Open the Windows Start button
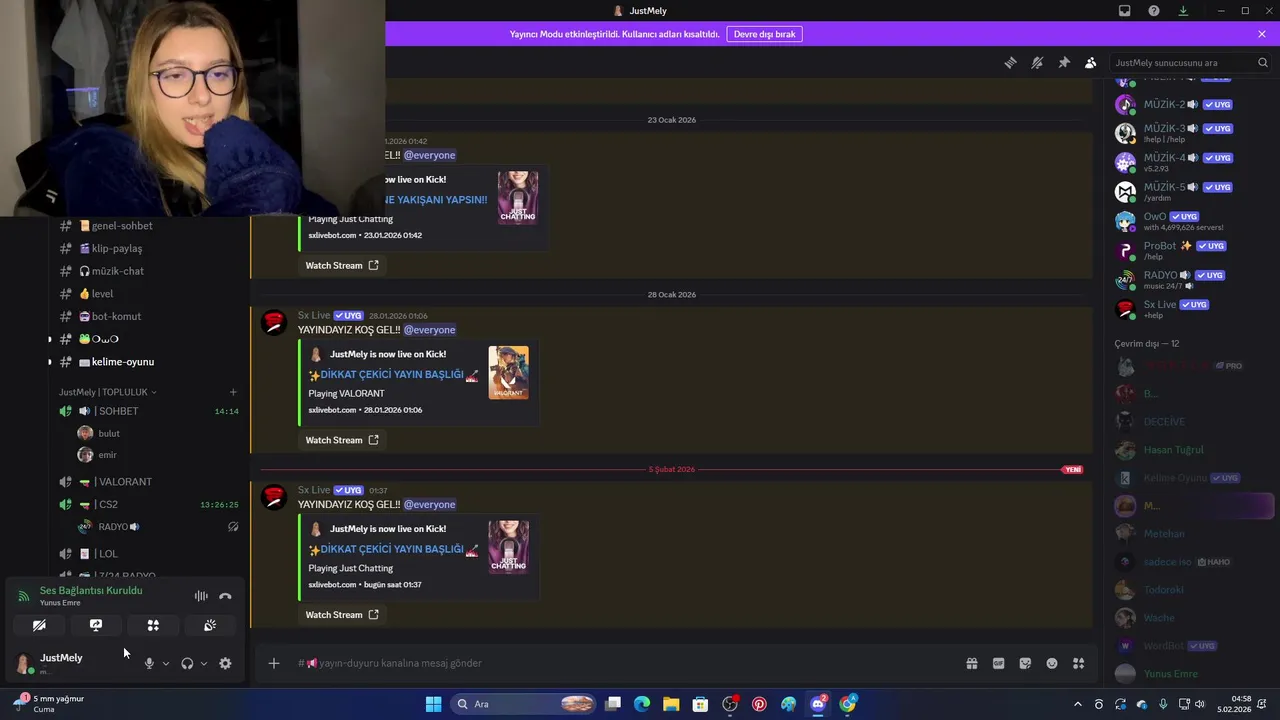Screen dimensions: 1280x720 pyautogui.click(x=433, y=704)
